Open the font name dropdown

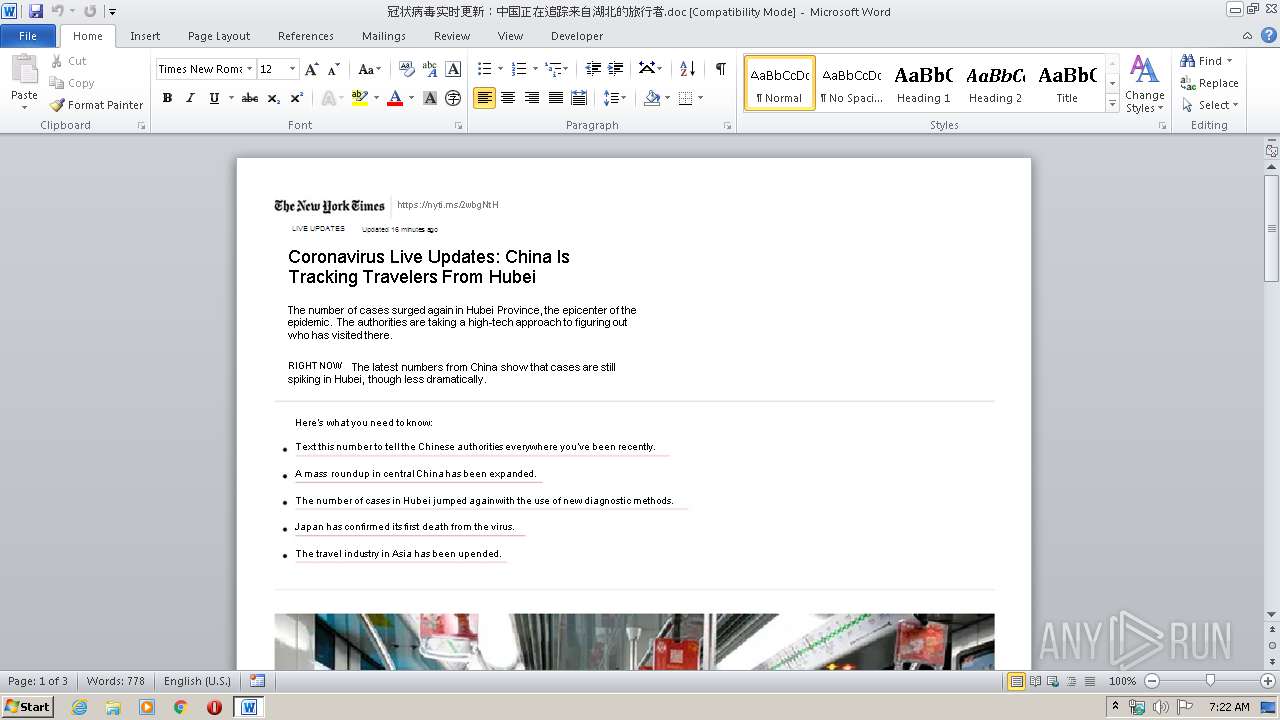click(249, 69)
